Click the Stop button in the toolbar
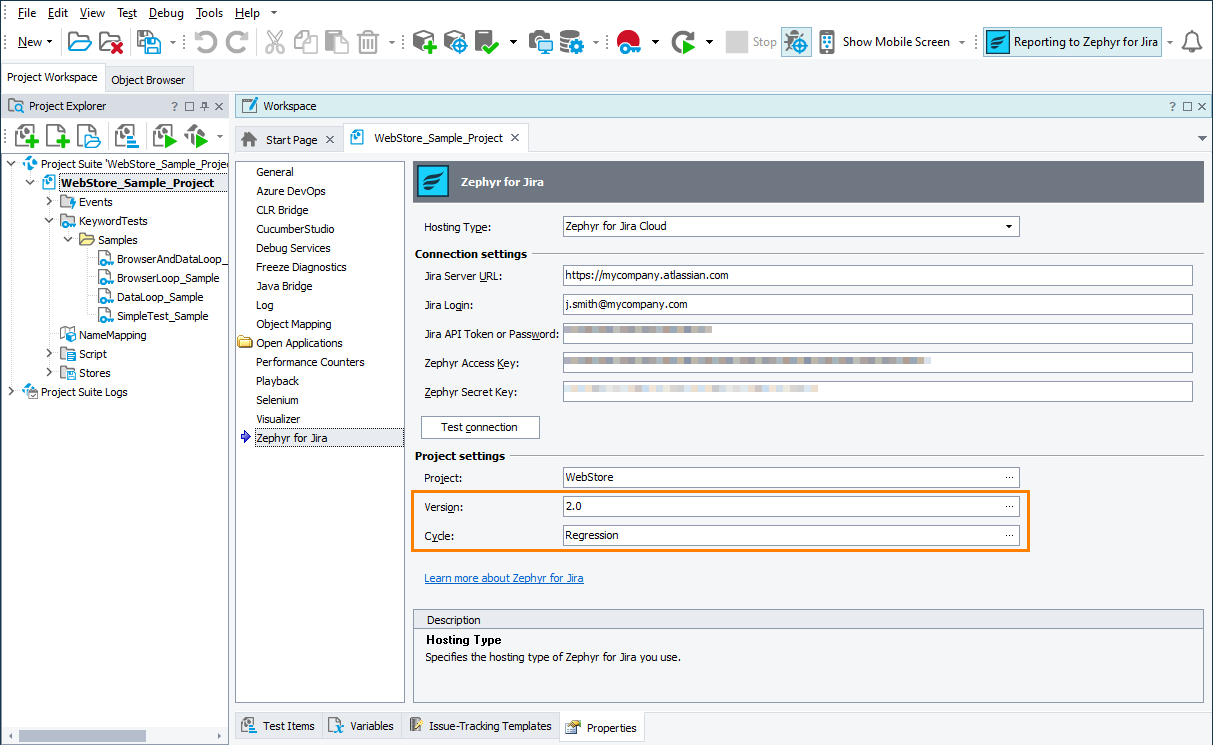1213x745 pixels. coord(751,42)
